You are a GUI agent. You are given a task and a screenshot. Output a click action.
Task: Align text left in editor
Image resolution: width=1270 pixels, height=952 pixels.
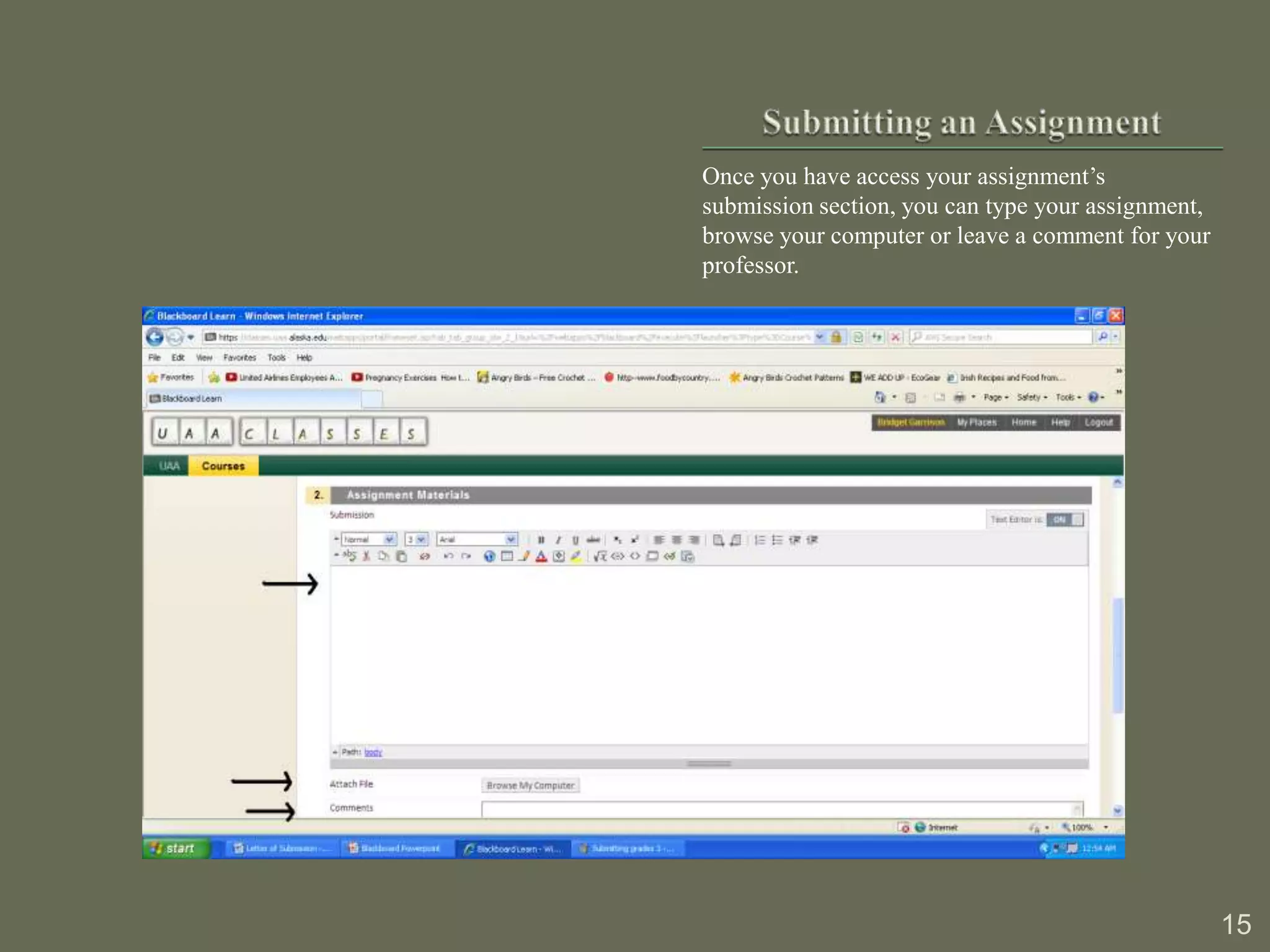pyautogui.click(x=659, y=540)
